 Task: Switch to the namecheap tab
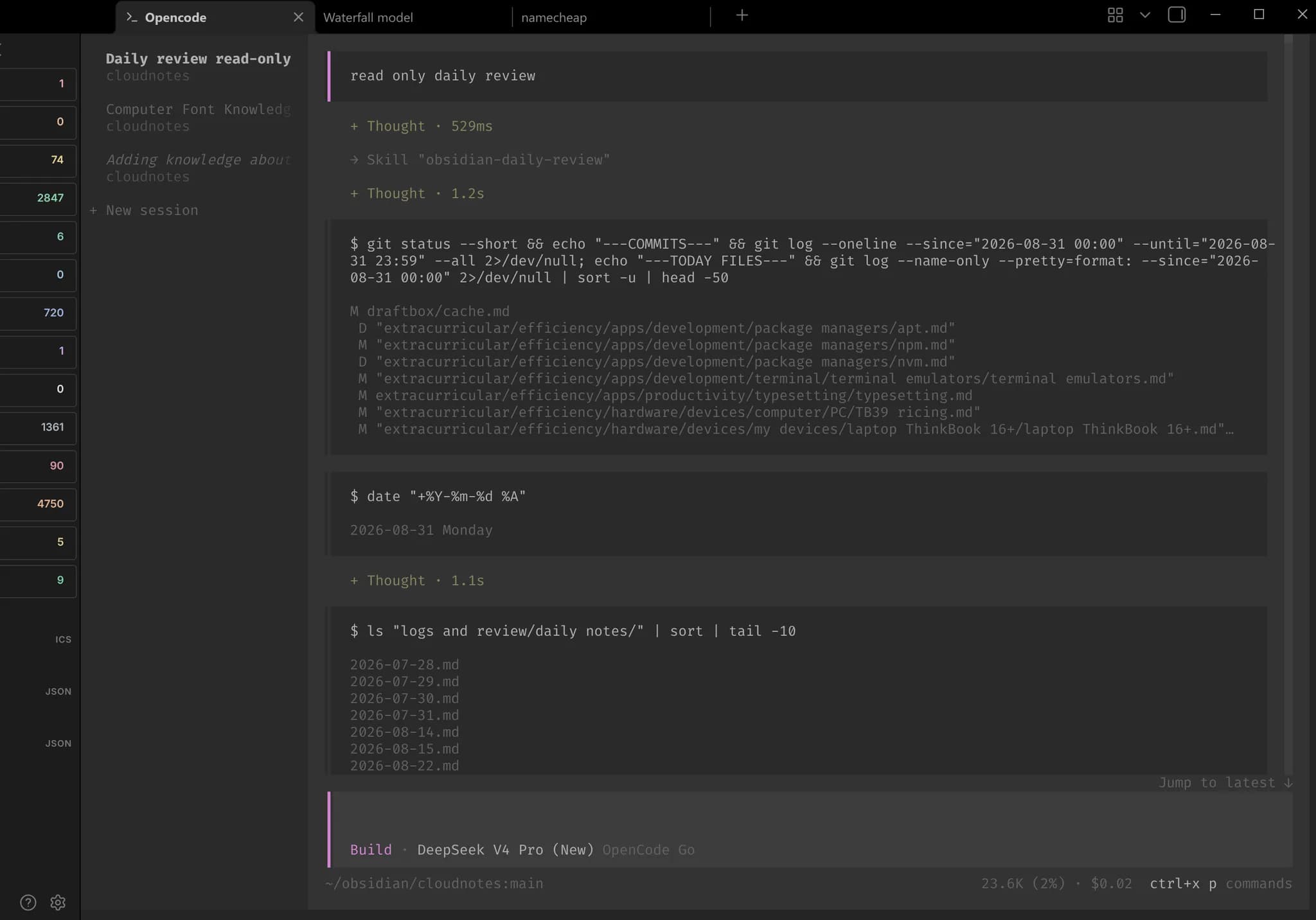click(554, 17)
